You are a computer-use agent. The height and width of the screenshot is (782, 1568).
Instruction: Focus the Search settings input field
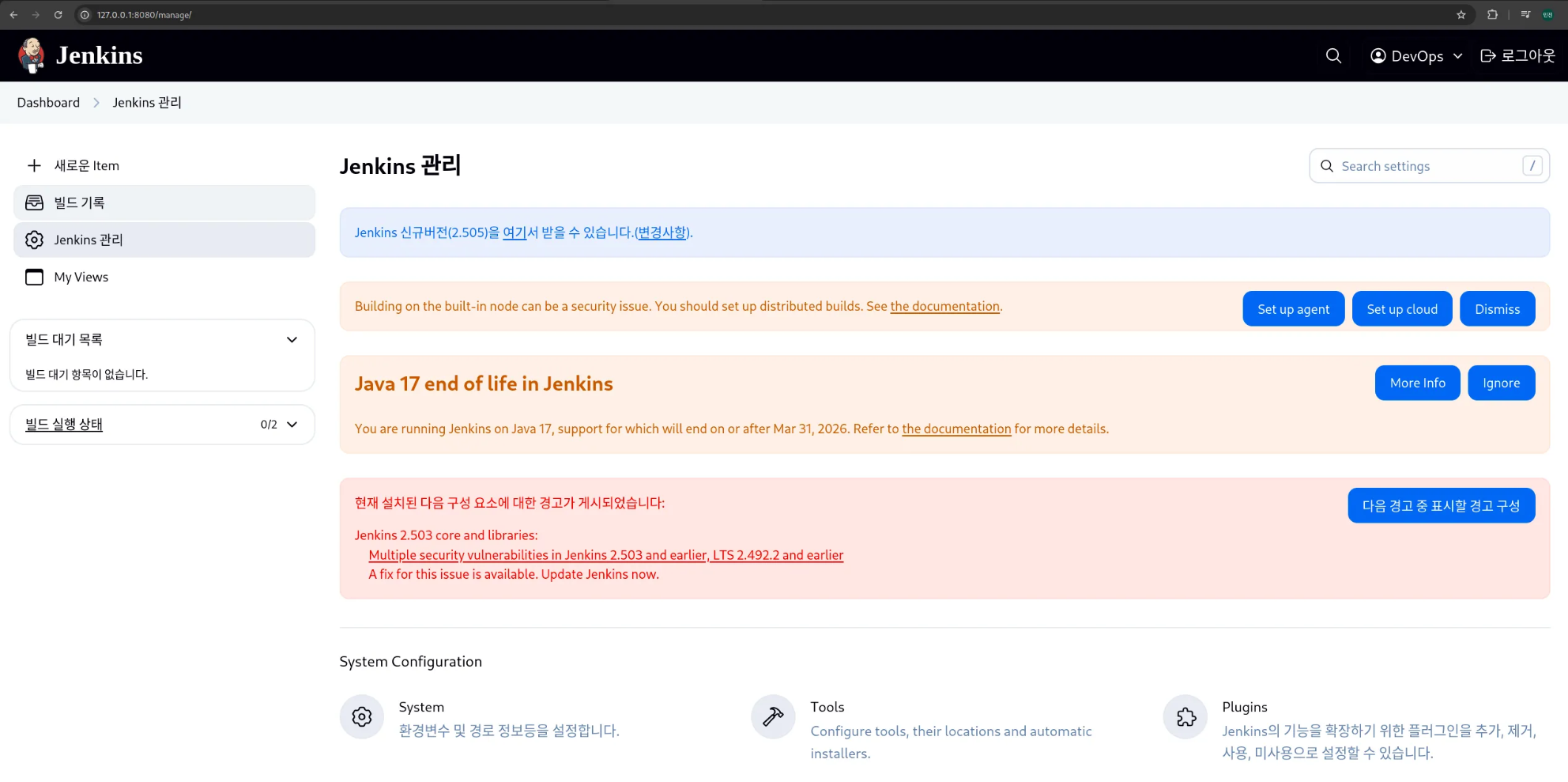(1429, 166)
